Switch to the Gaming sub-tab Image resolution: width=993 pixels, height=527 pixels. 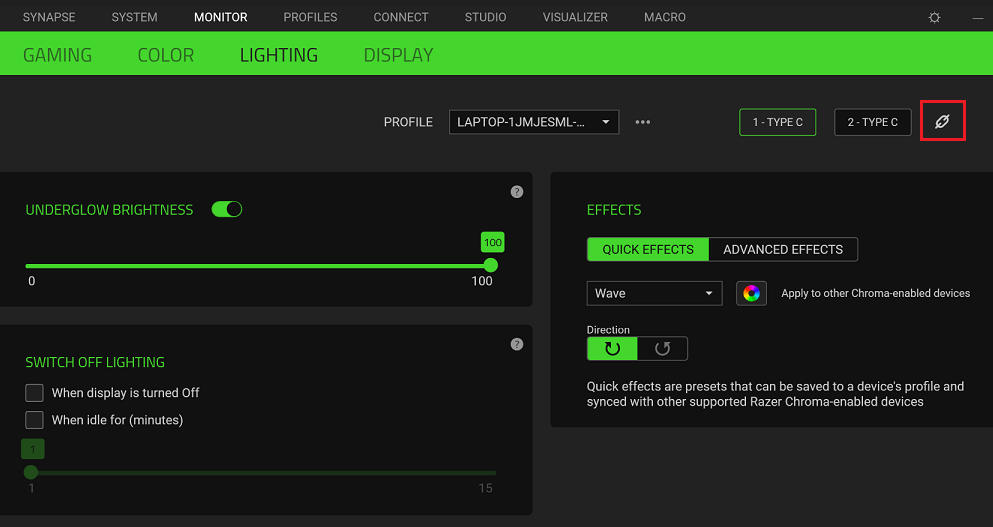click(x=58, y=55)
